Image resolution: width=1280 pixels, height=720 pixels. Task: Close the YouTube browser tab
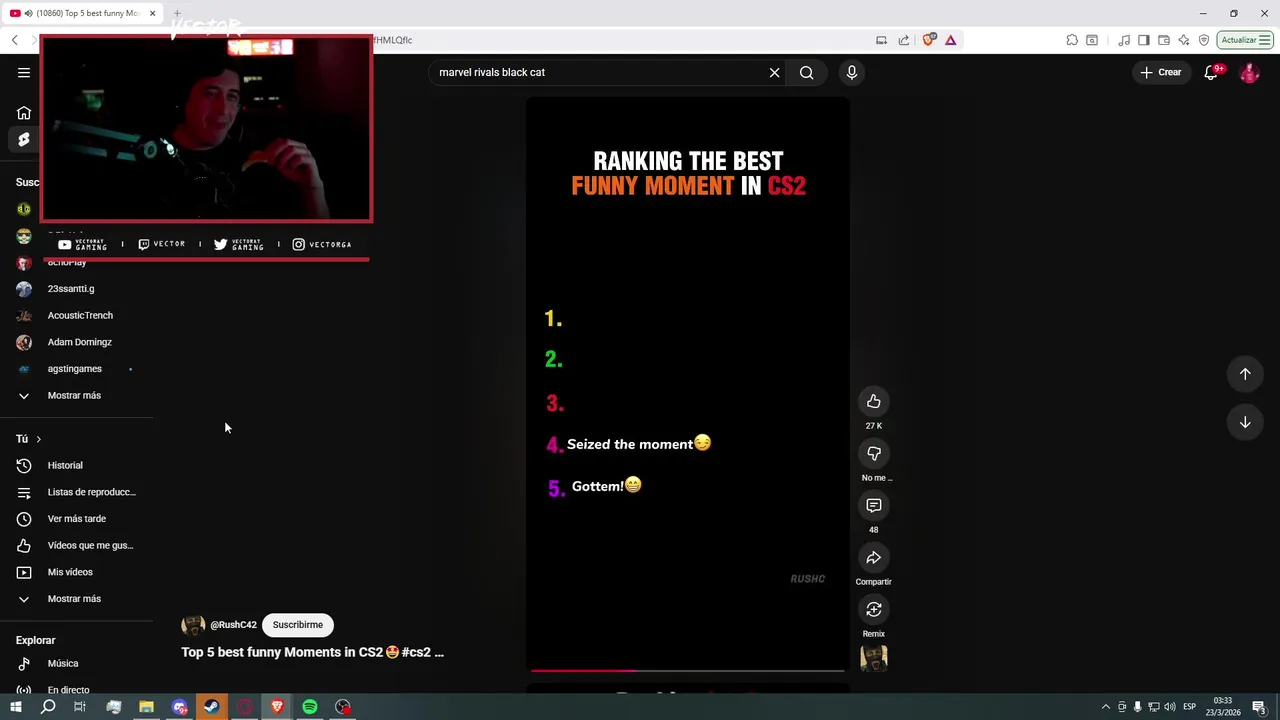click(152, 13)
